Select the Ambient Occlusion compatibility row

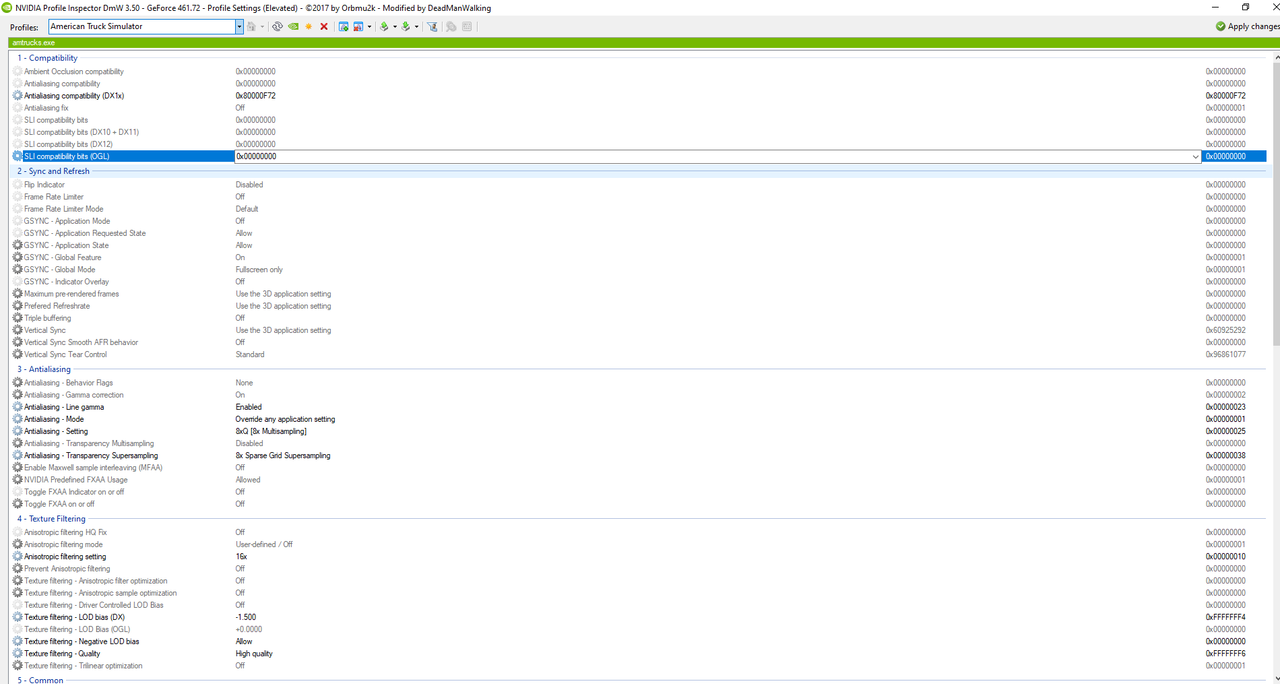pos(640,71)
